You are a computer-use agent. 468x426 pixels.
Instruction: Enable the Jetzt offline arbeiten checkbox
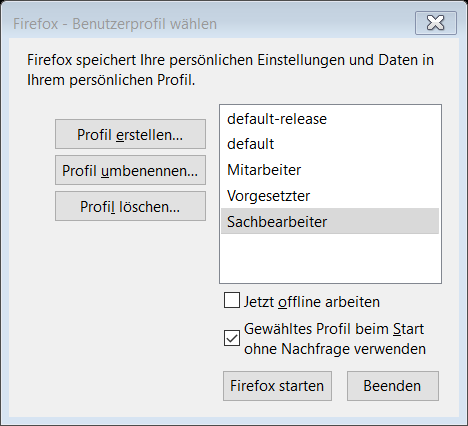coord(232,300)
